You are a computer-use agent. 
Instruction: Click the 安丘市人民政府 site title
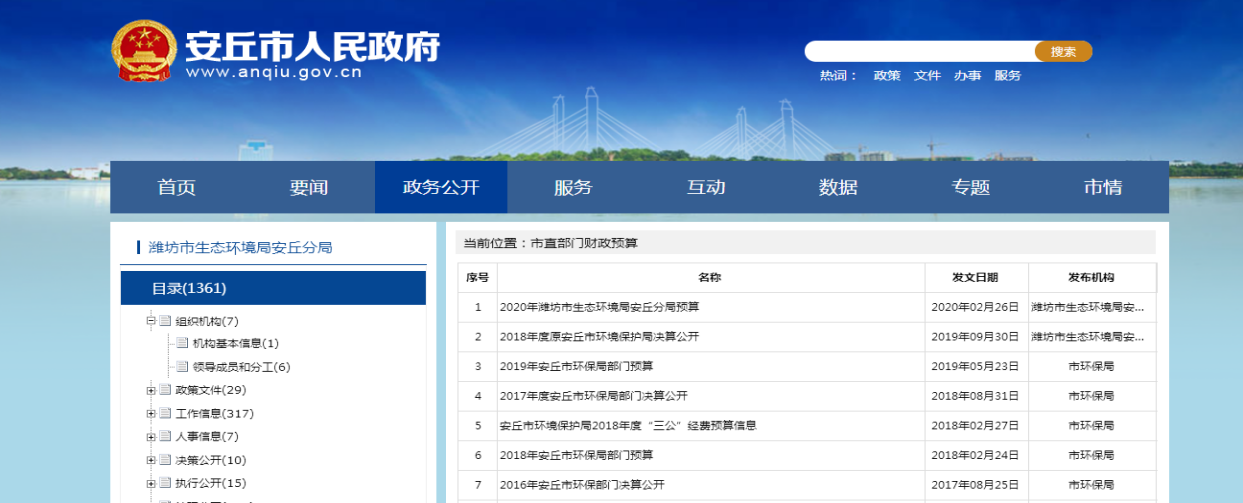pos(312,45)
